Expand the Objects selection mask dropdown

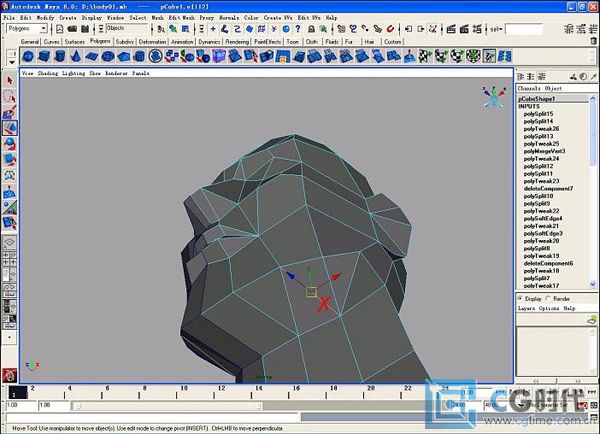click(127, 28)
